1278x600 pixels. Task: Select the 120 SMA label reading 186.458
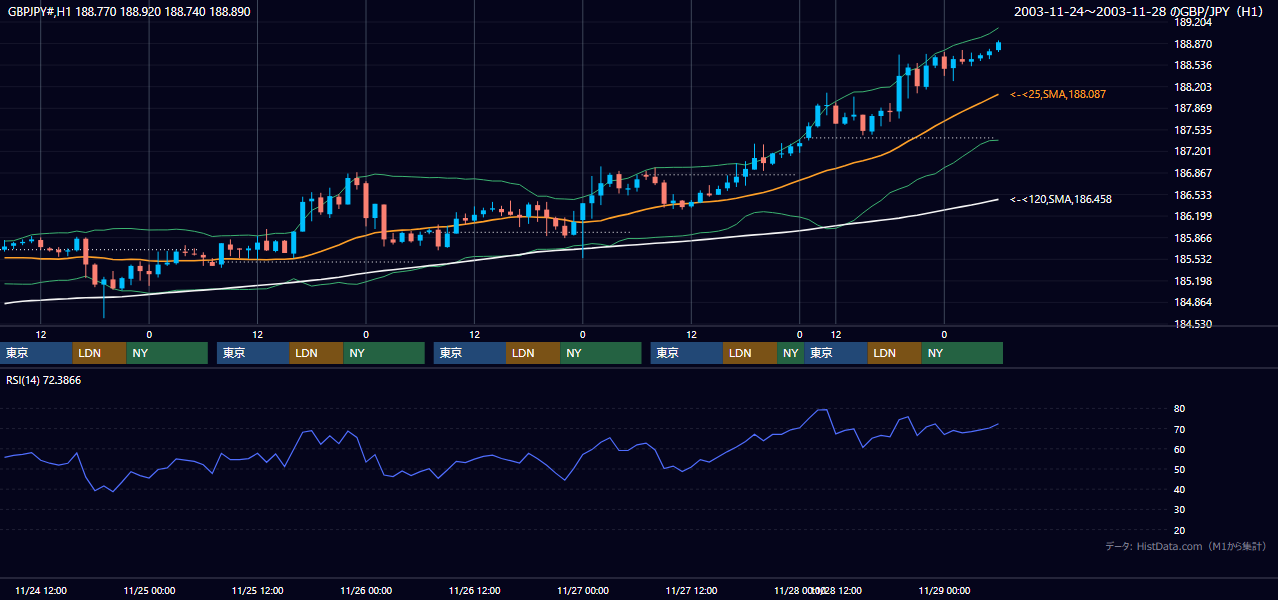(x=1061, y=199)
